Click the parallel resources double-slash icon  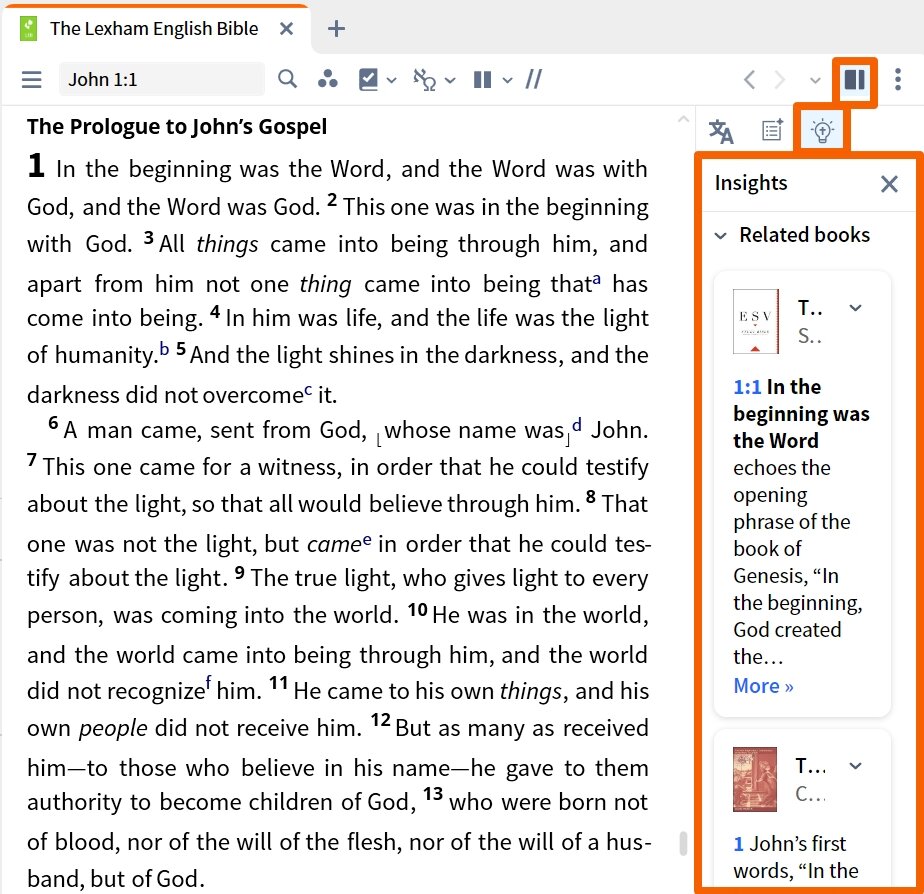point(534,79)
